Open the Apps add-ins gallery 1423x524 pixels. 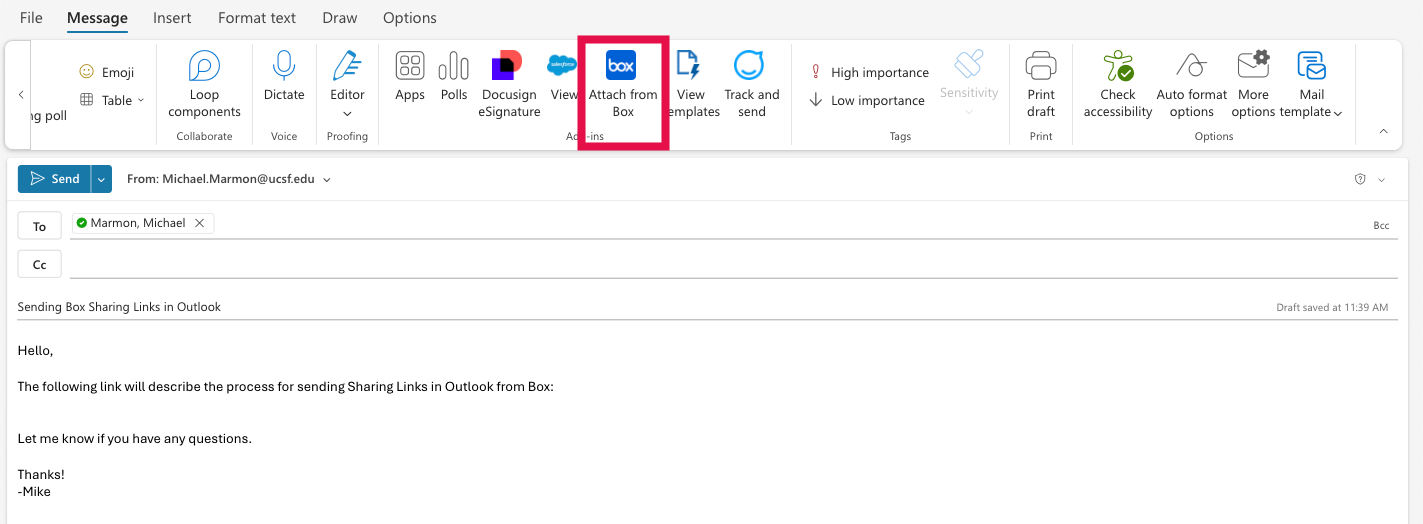pos(410,77)
